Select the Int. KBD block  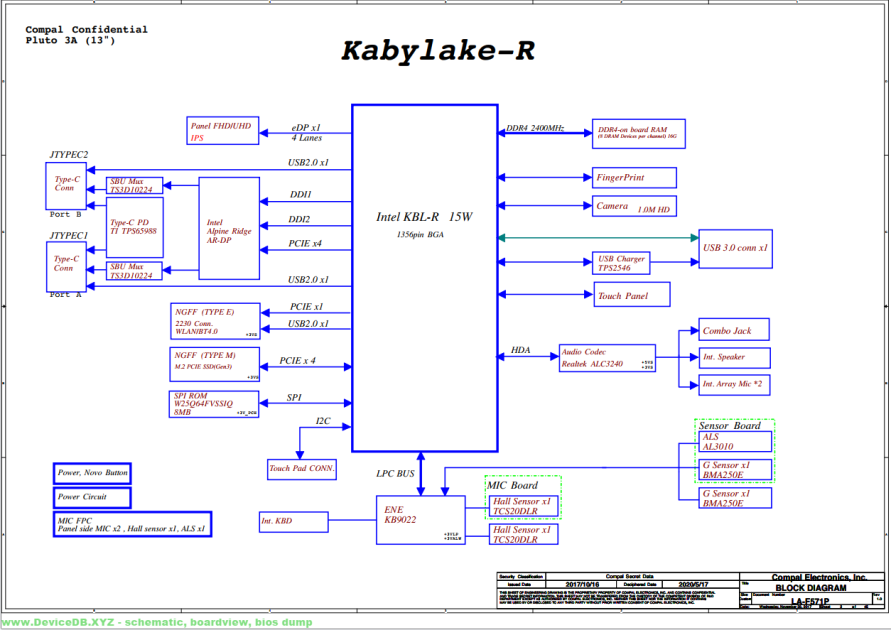tap(293, 521)
